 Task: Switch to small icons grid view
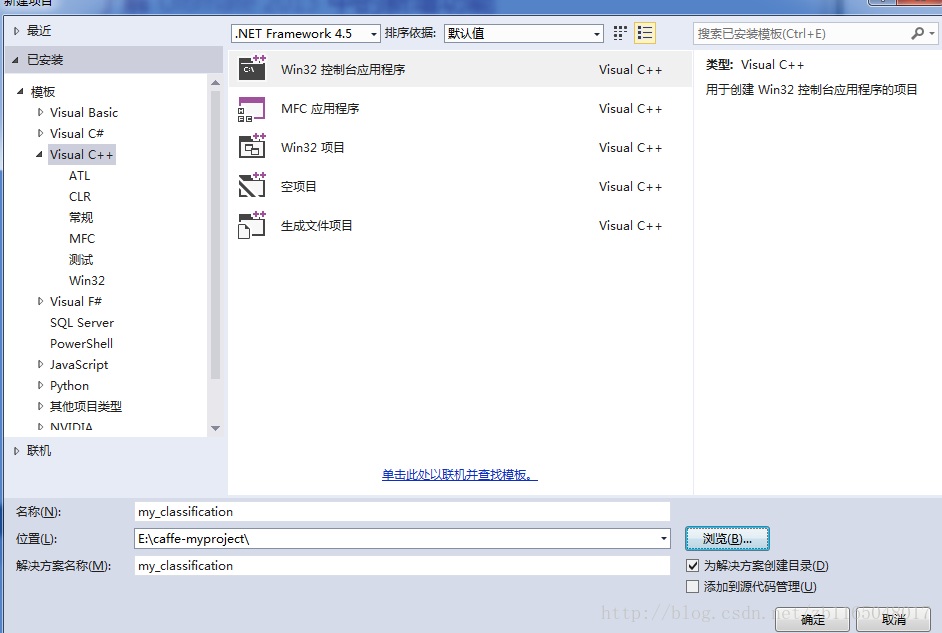point(620,33)
